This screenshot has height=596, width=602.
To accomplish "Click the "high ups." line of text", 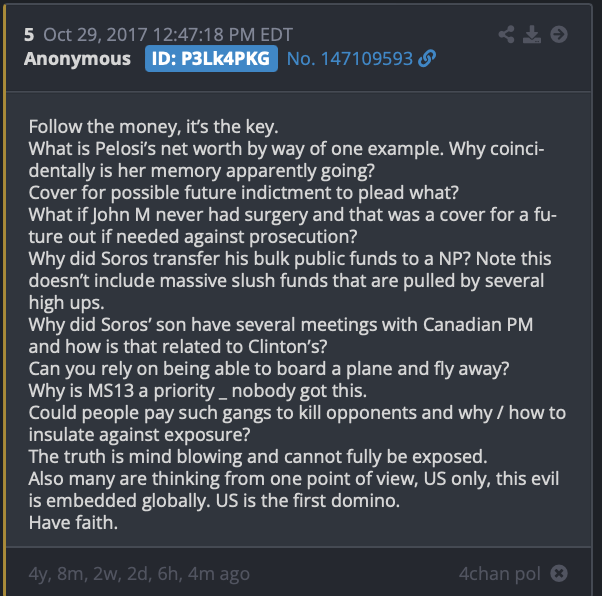I will 66,303.
